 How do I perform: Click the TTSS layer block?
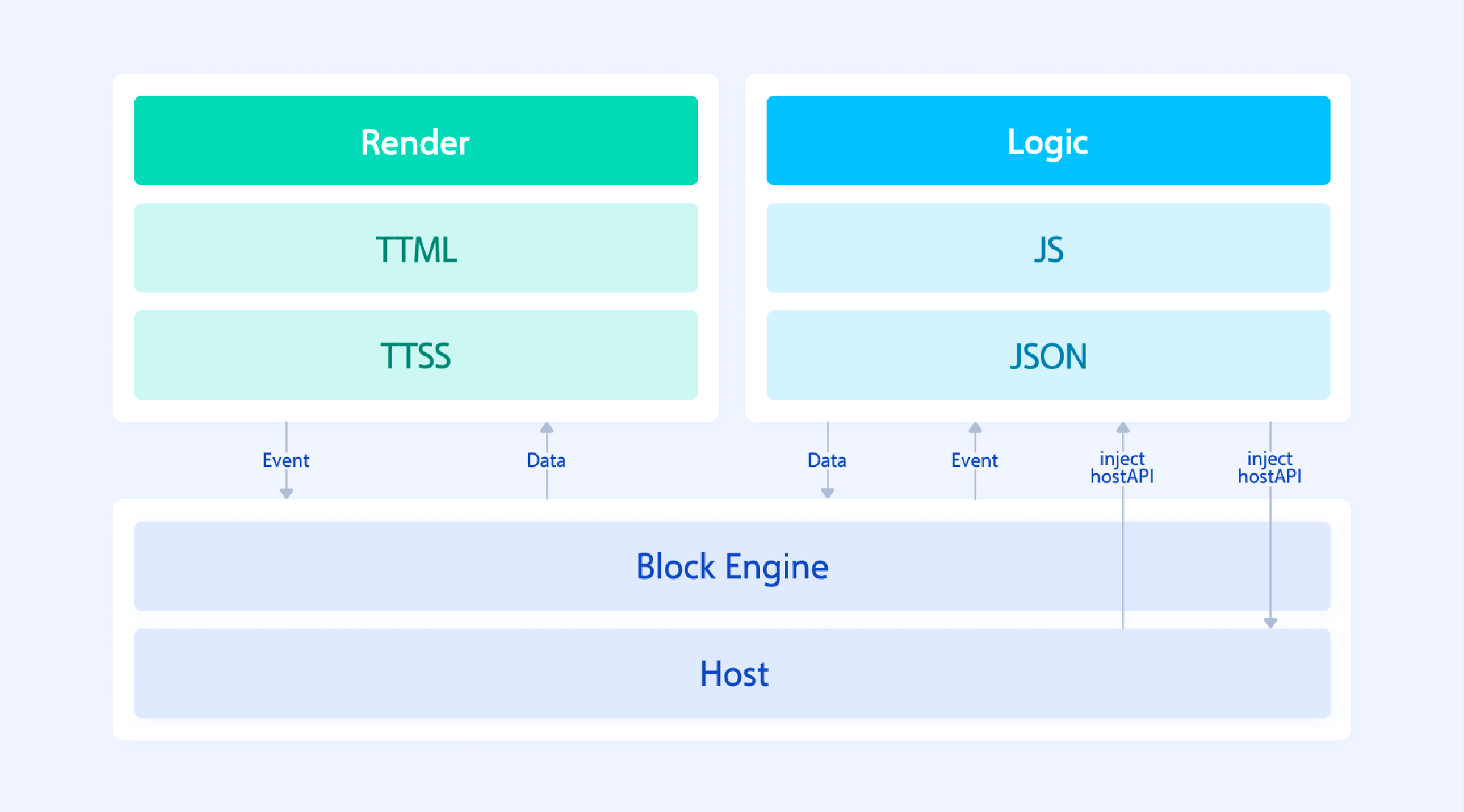point(415,356)
